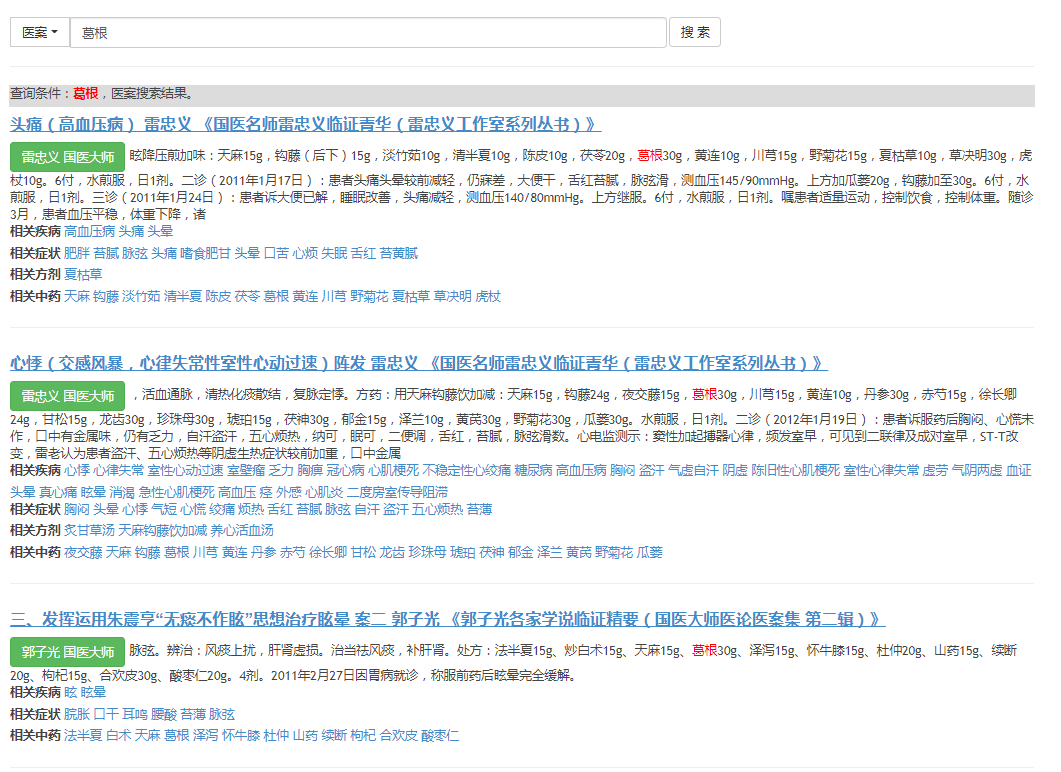1061x772 pixels.
Task: Click 雷忠义 国医大师 badge in the 头痛 result
Action: pyautogui.click(x=68, y=157)
